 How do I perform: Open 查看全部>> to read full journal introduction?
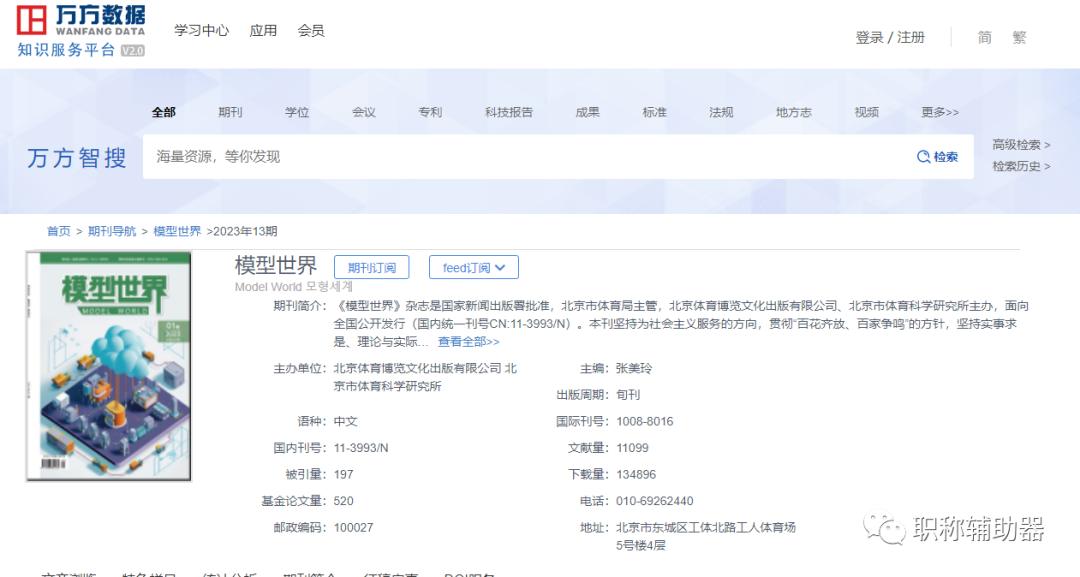(467, 341)
